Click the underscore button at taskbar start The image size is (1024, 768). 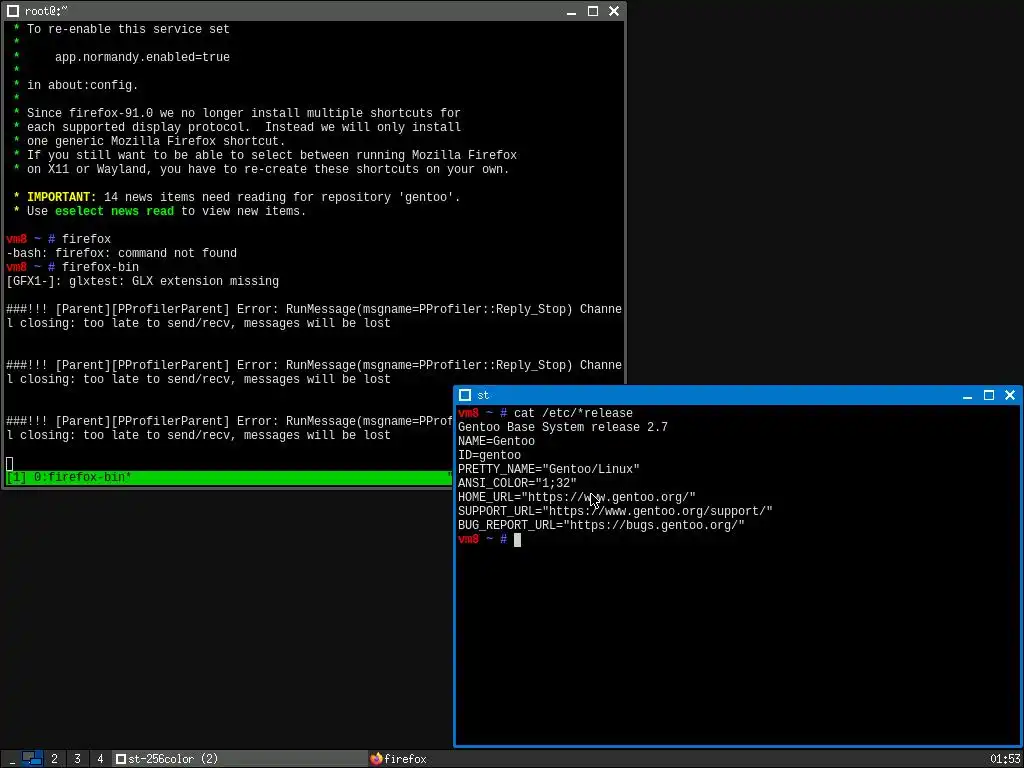(x=11, y=759)
